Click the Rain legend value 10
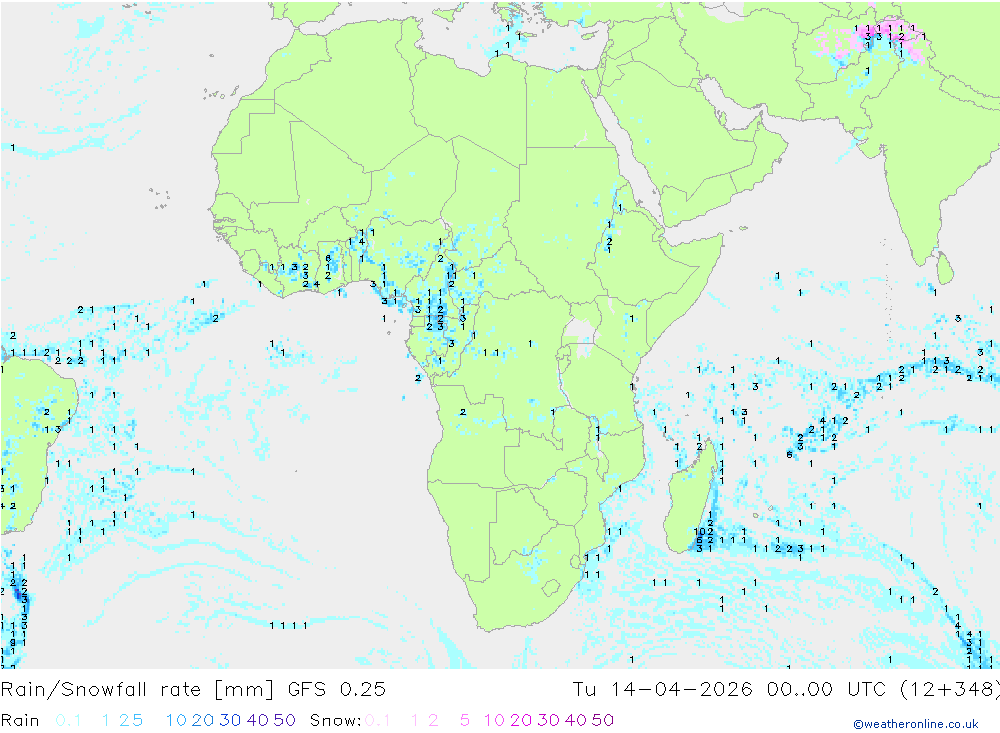 tap(176, 720)
